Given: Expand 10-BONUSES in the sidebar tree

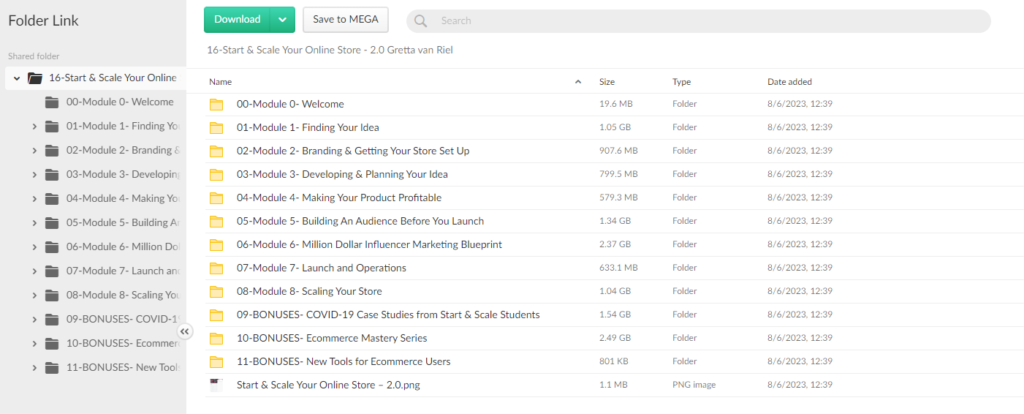Looking at the screenshot, I should [34, 343].
